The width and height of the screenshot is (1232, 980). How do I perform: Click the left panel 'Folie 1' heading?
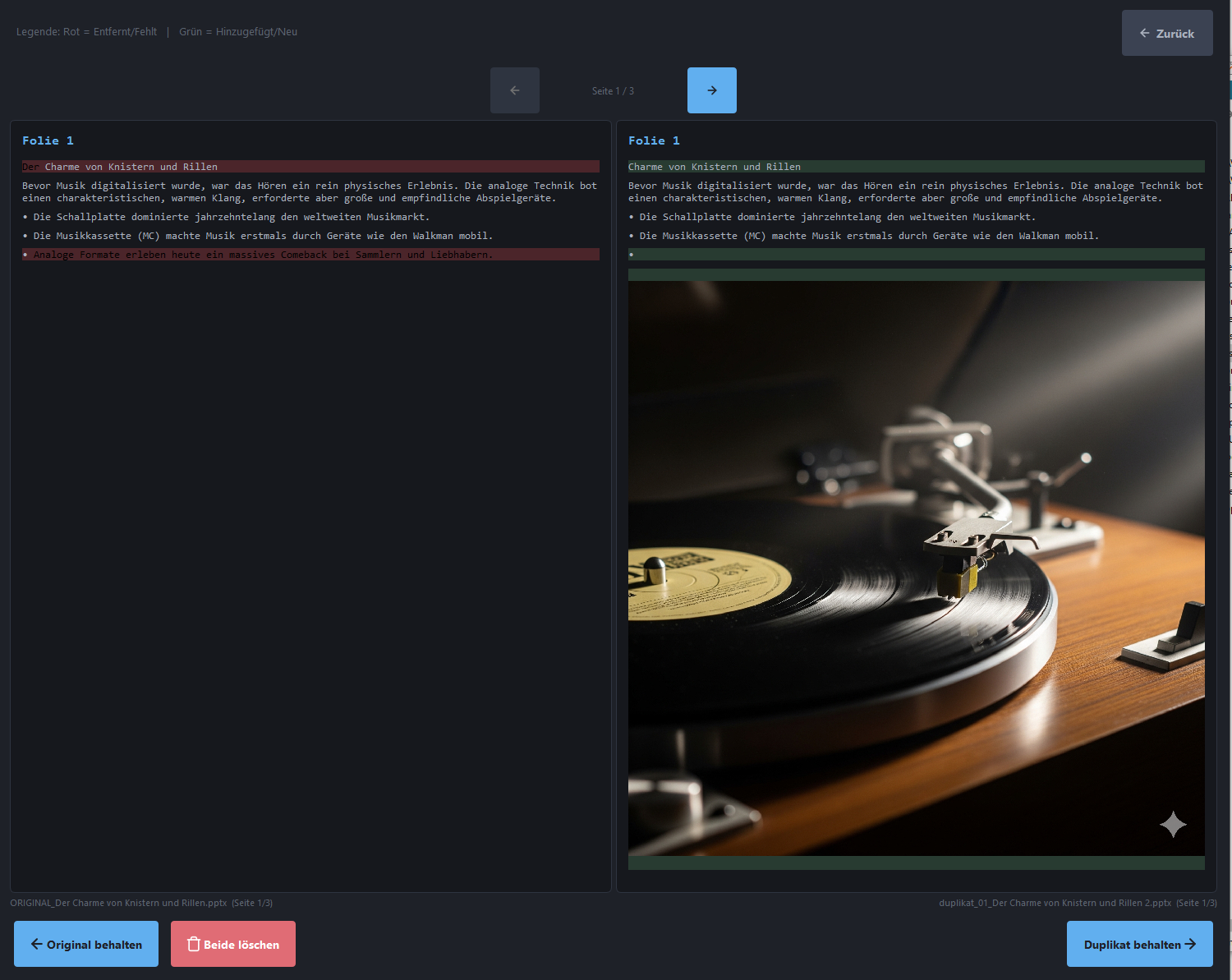pyautogui.click(x=48, y=140)
